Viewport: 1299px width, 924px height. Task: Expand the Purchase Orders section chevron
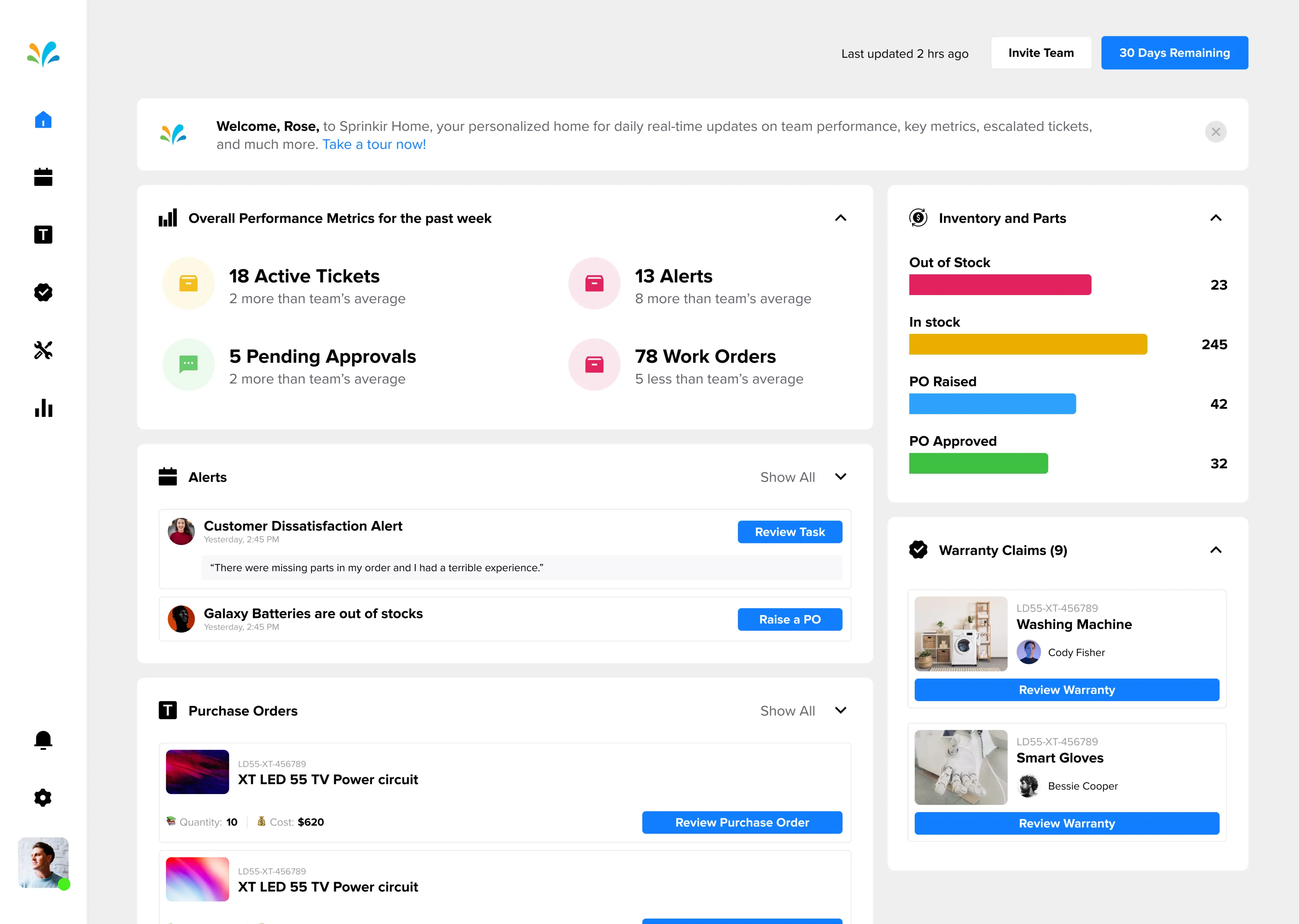coord(841,711)
